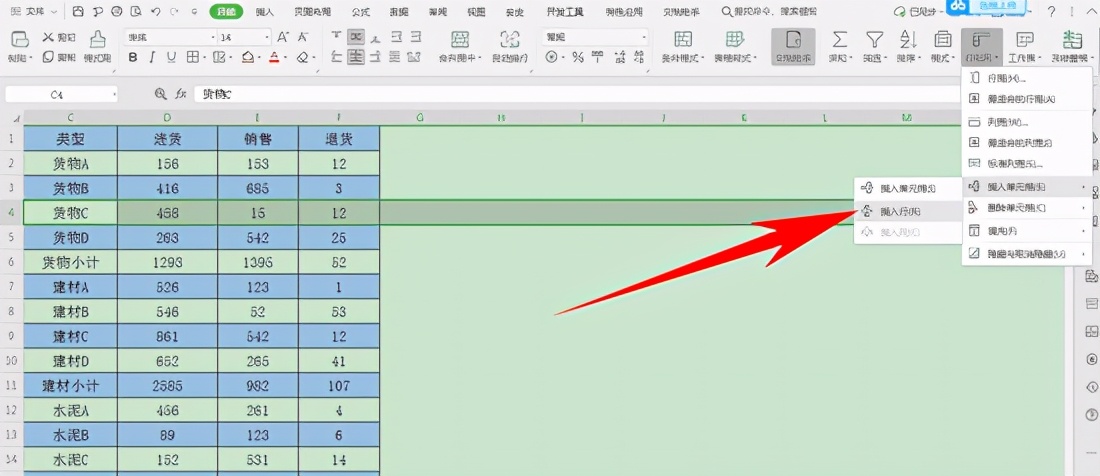Click the Table Style icon
1100x476 pixels.
pyautogui.click(x=735, y=39)
